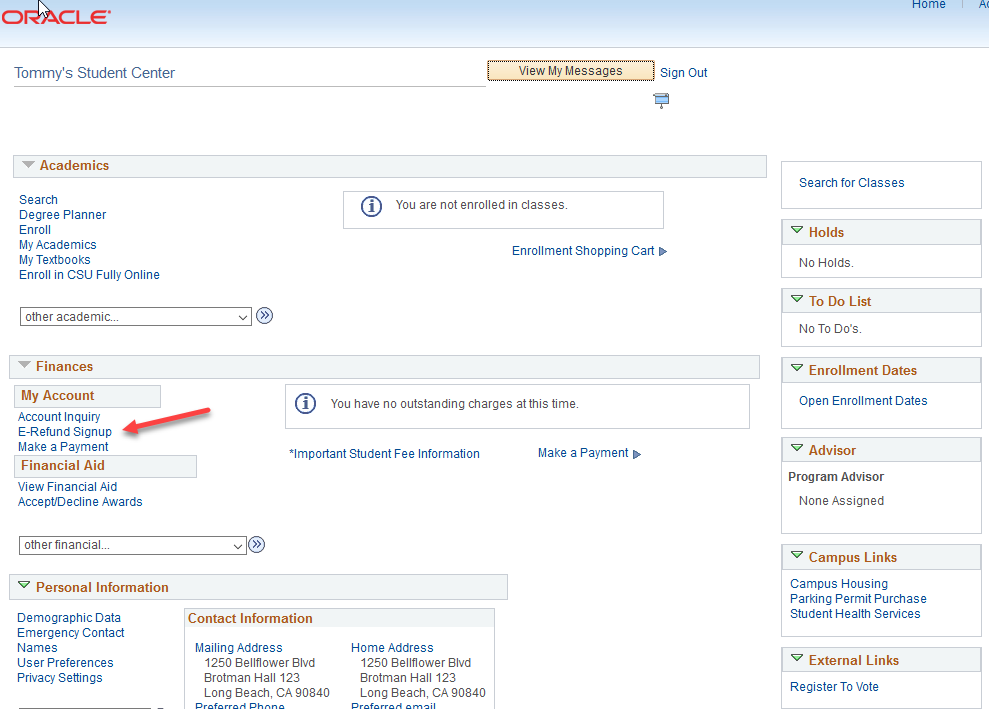
Task: Click Register To Vote
Action: [834, 687]
